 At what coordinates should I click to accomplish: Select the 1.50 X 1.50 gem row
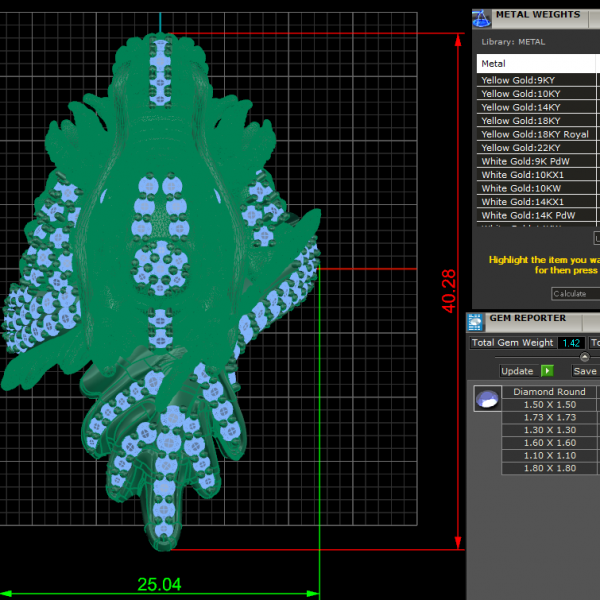point(549,404)
